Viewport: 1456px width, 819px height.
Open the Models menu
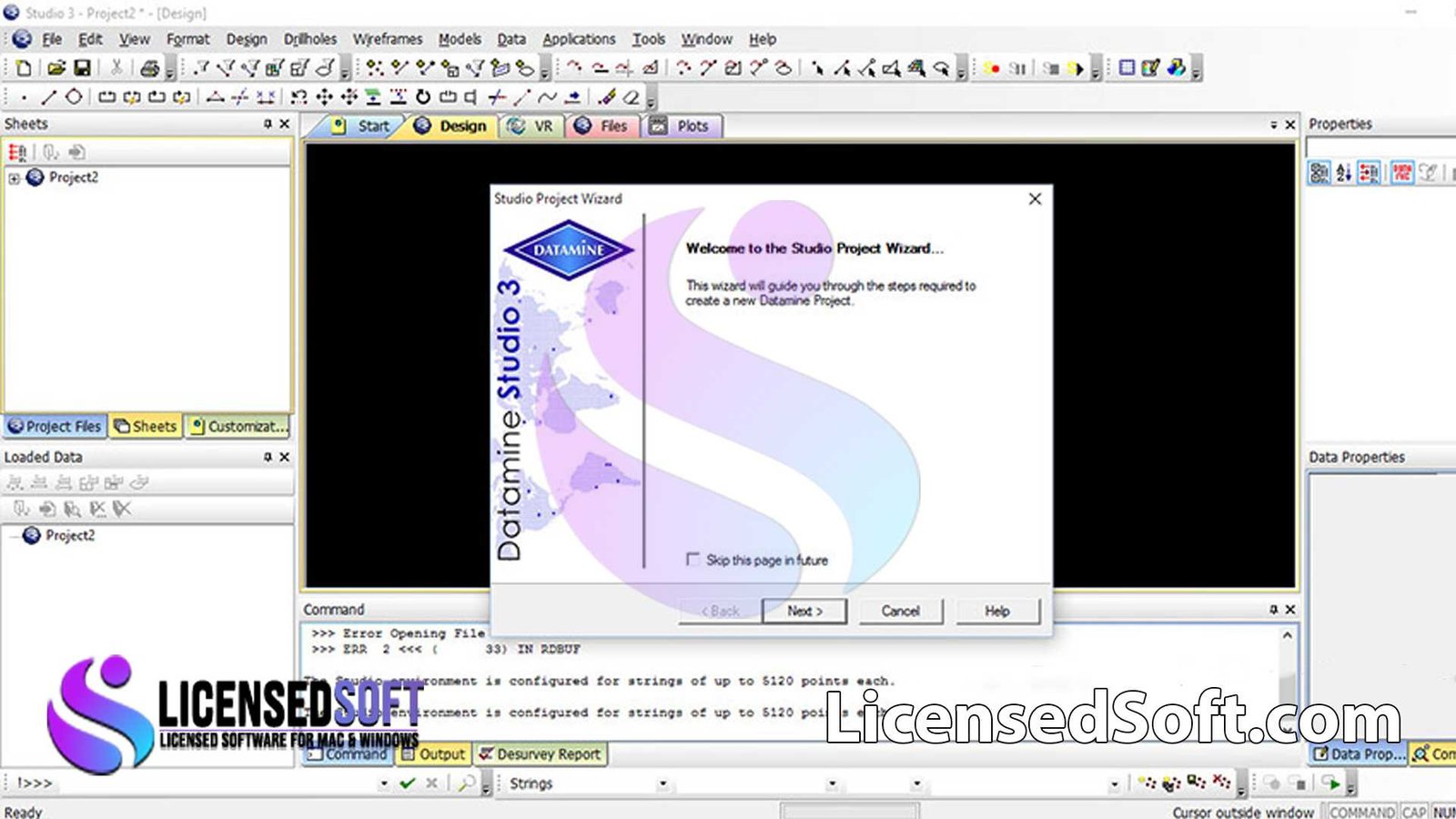pos(460,39)
